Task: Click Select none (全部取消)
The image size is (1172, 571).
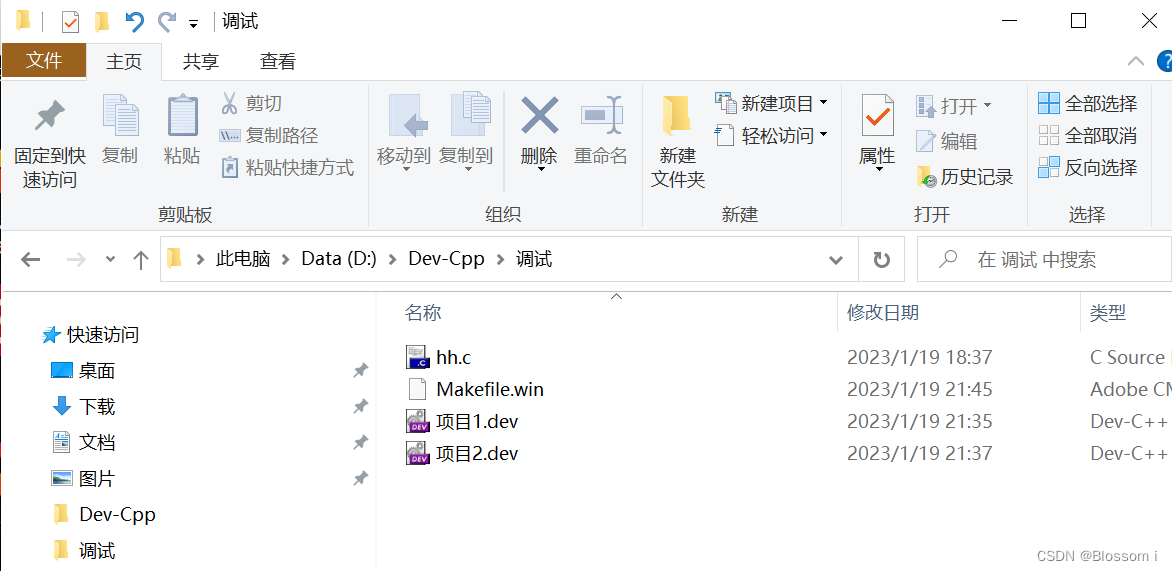Action: (x=1088, y=135)
